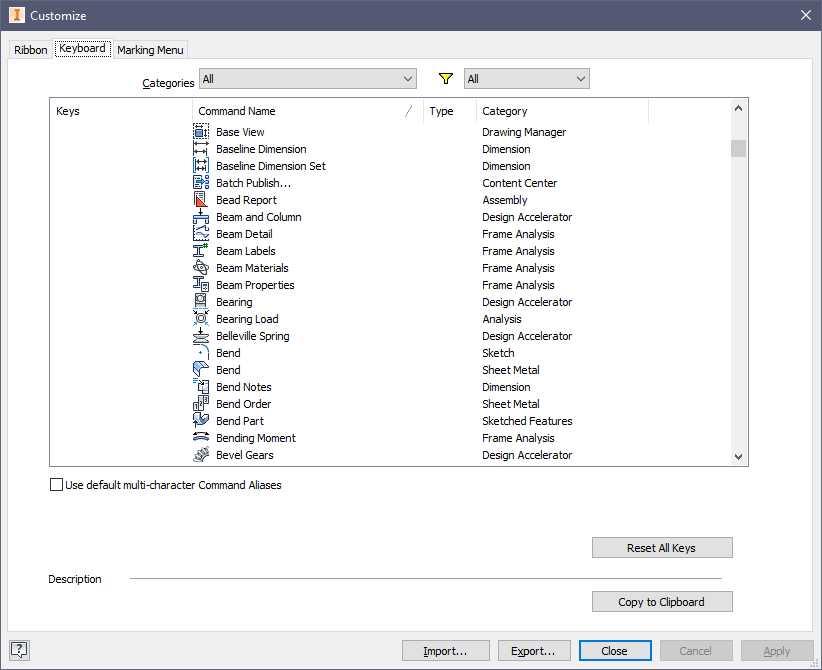Click Keys cell of Beam Labels row
This screenshot has width=822, height=670.
[x=121, y=251]
